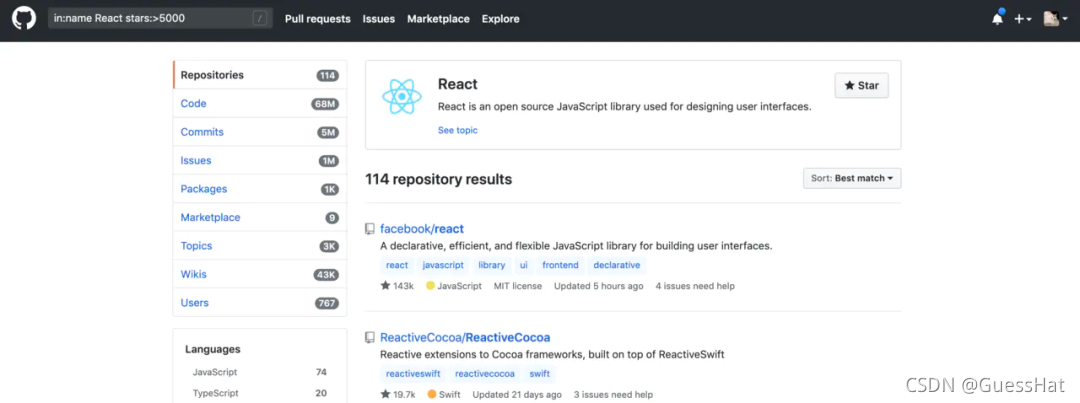Screen dimensions: 1080x403
Task: Select the Marketplace filter in sidebar
Action: pos(260,217)
